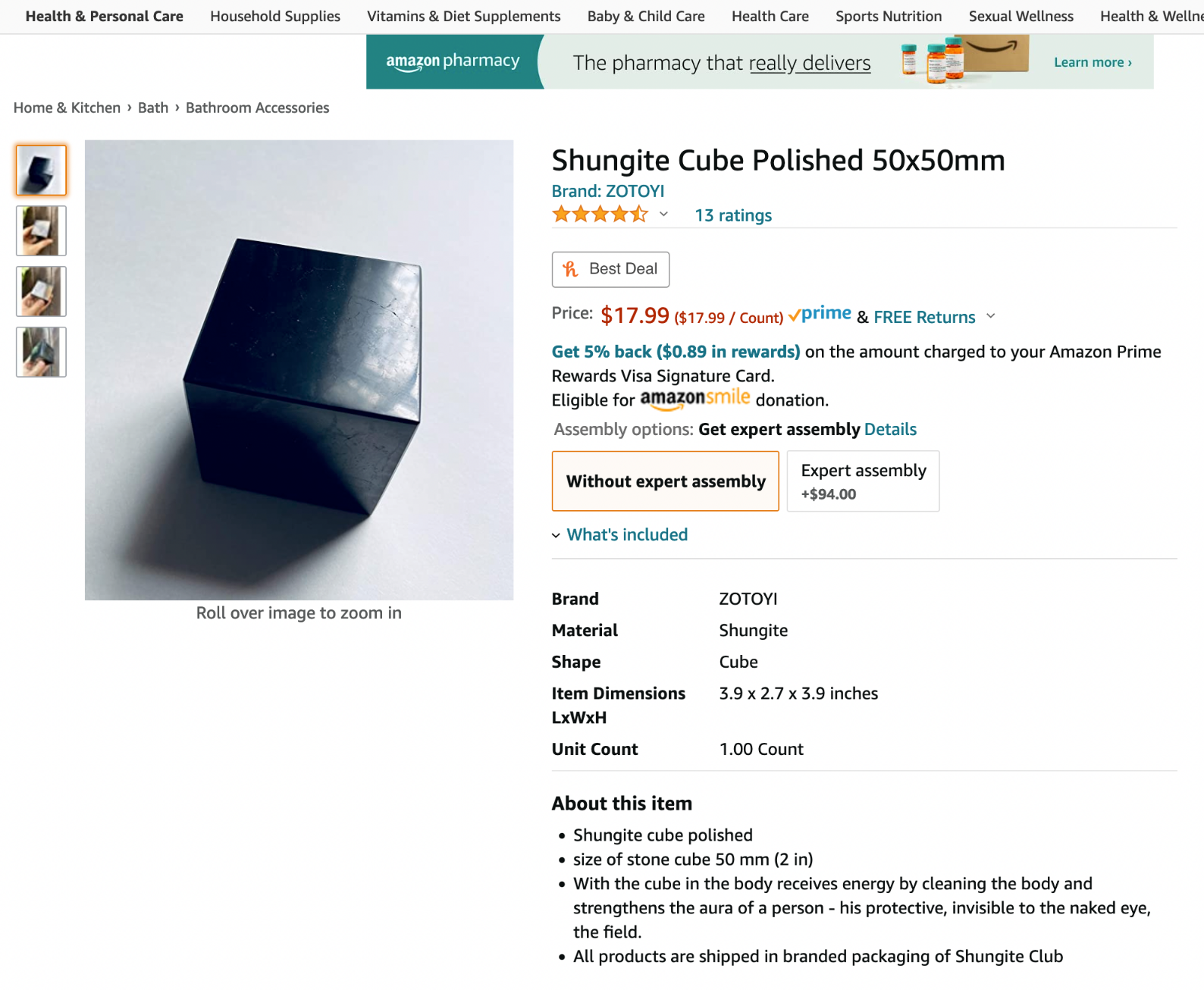The width and height of the screenshot is (1204, 990).
Task: Expand What's included section
Action: point(619,534)
